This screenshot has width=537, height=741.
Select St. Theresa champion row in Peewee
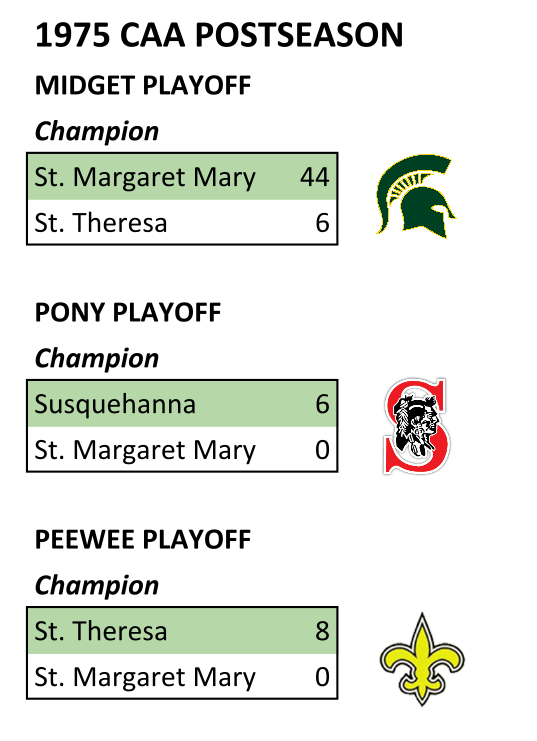[182, 631]
